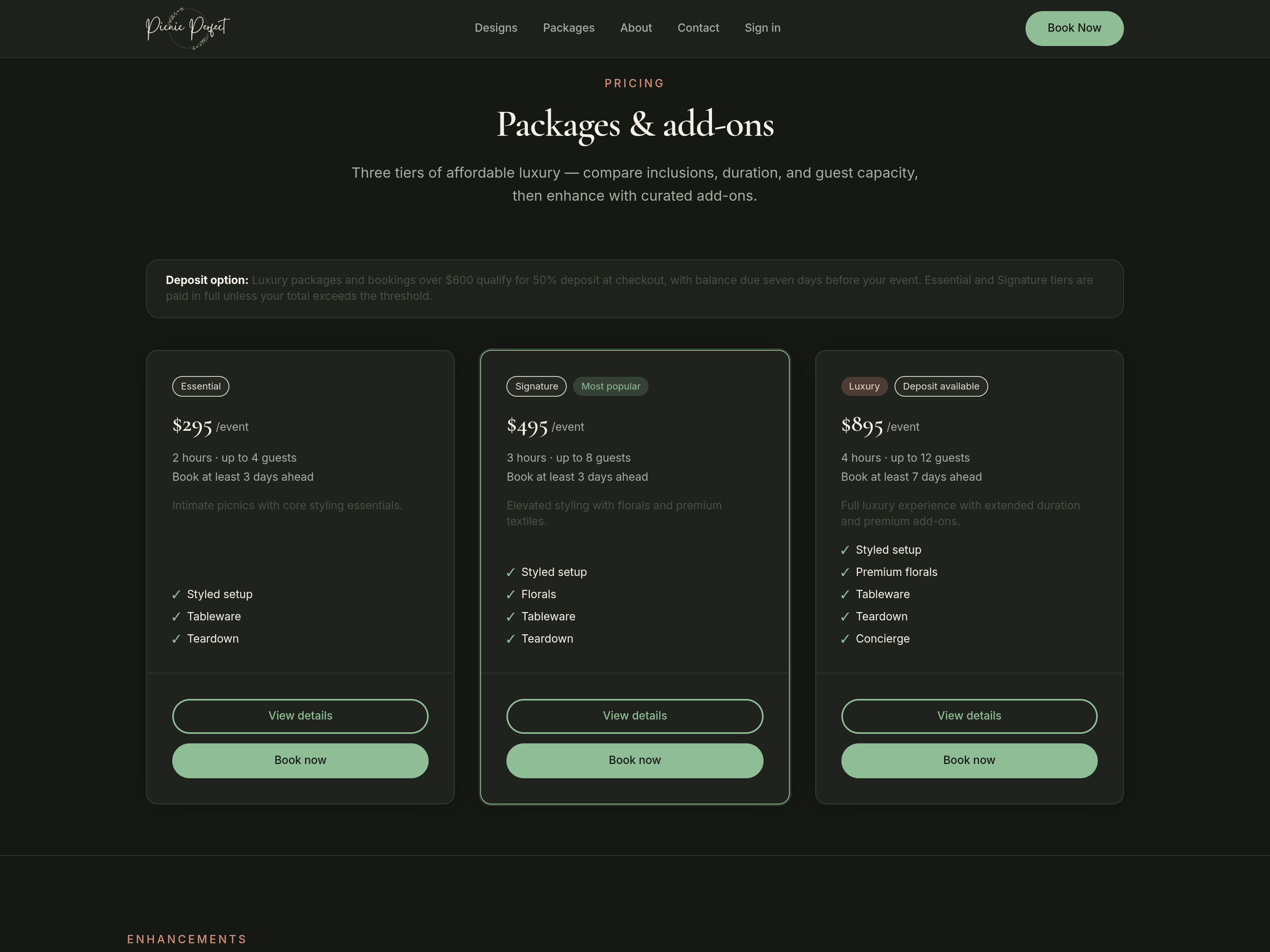Viewport: 1270px width, 952px height.
Task: Click 'Intimate picnics with core styling essentials.'
Action: (x=287, y=506)
